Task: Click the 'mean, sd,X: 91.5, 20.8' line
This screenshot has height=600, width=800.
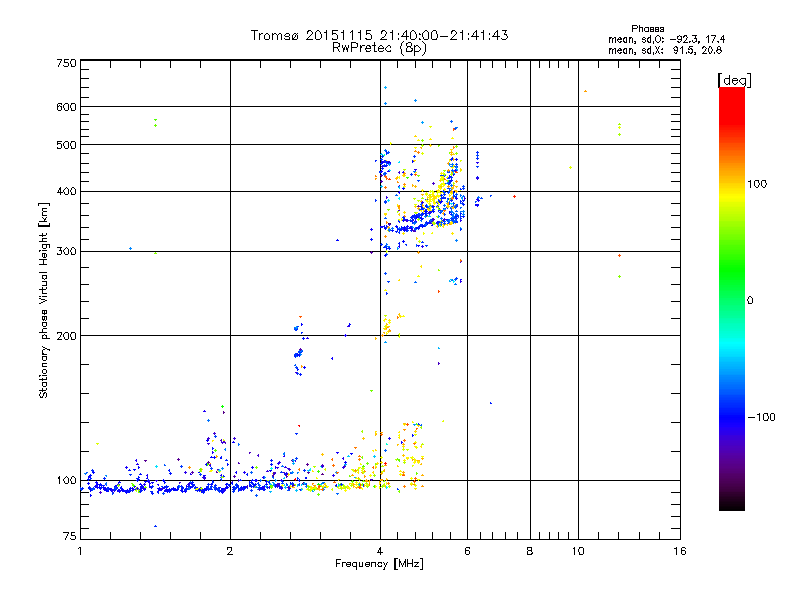Action: 665,50
